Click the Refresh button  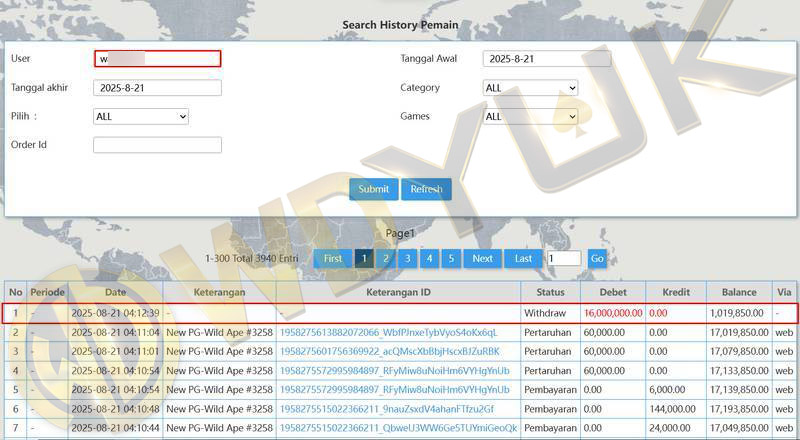(x=426, y=189)
